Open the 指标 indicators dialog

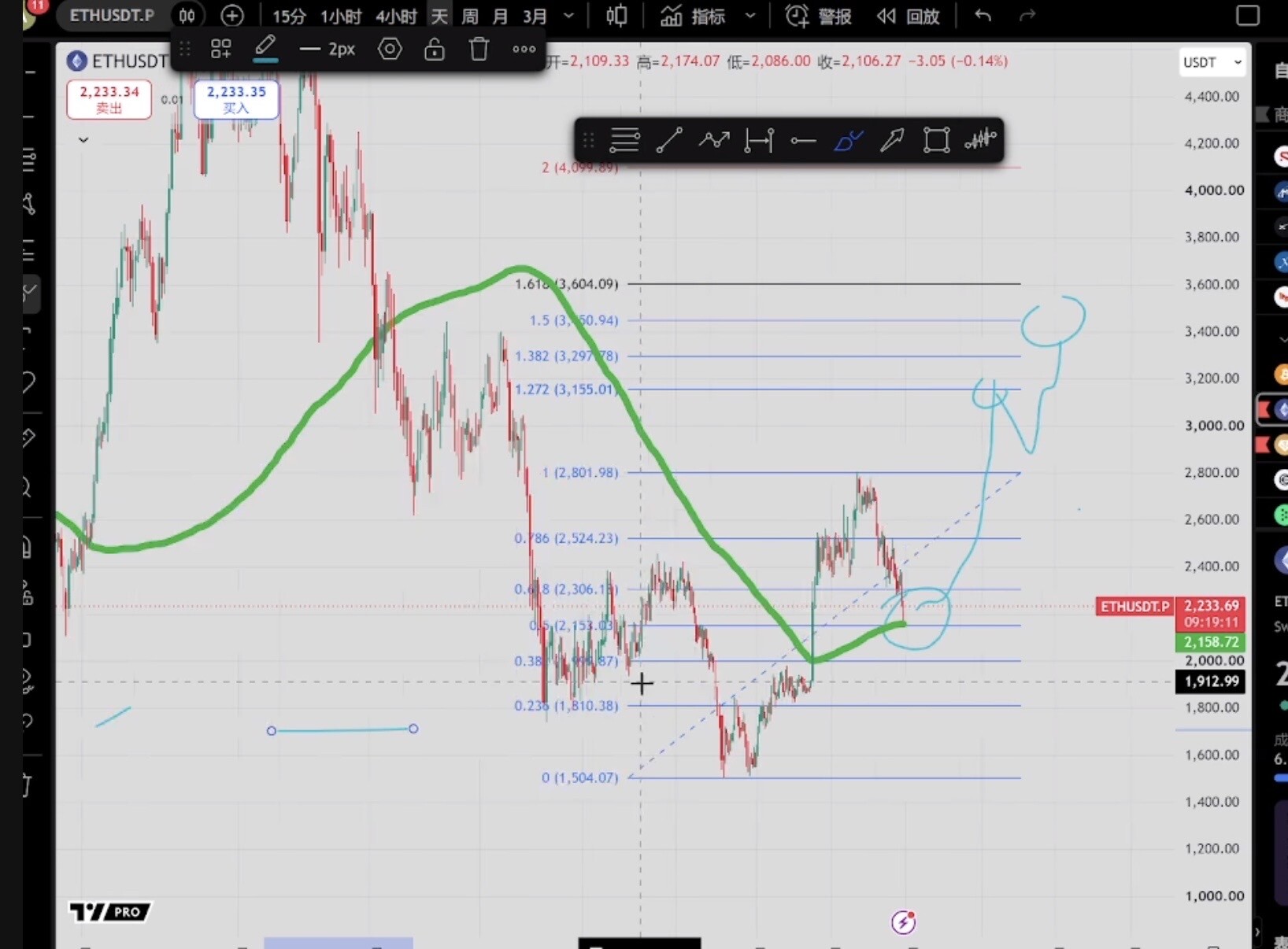point(692,16)
